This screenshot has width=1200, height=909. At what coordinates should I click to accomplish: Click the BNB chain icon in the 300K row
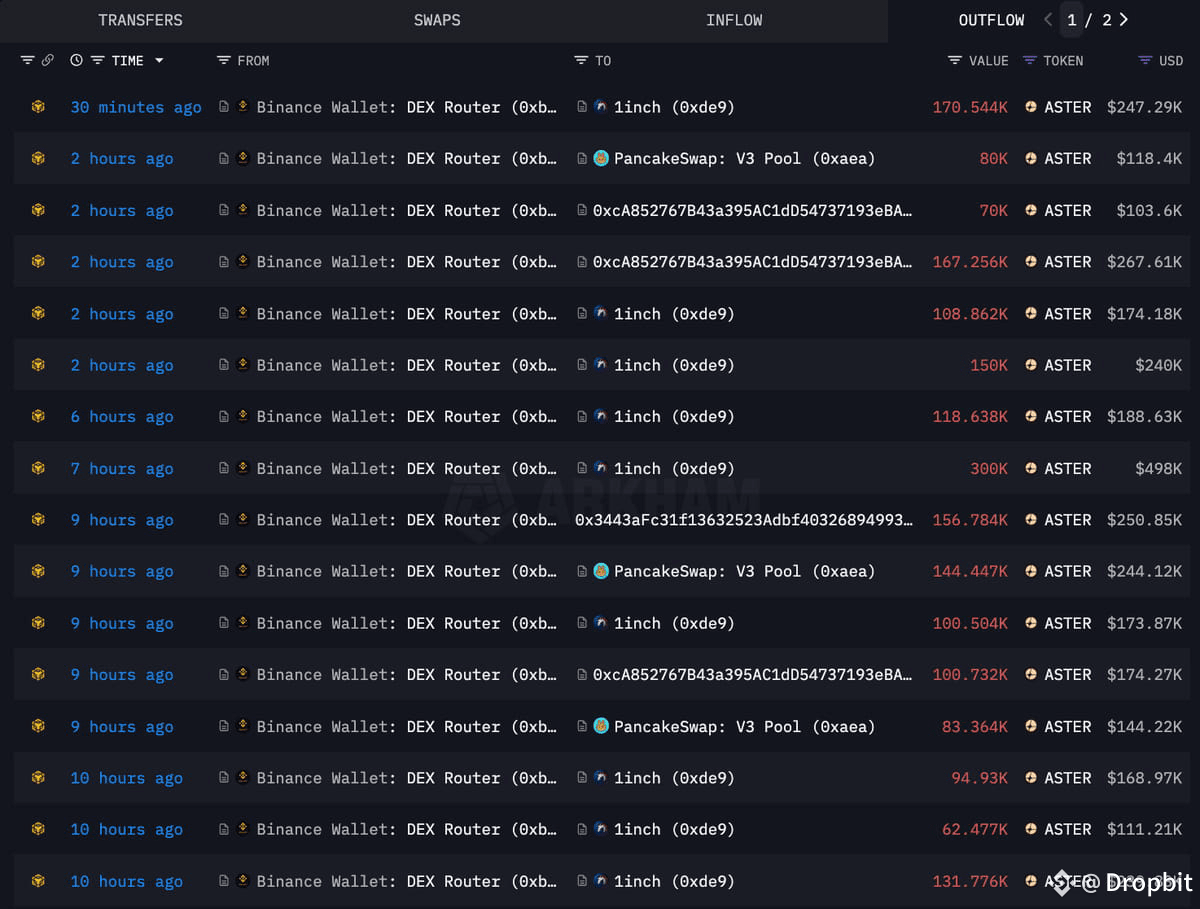(38, 467)
